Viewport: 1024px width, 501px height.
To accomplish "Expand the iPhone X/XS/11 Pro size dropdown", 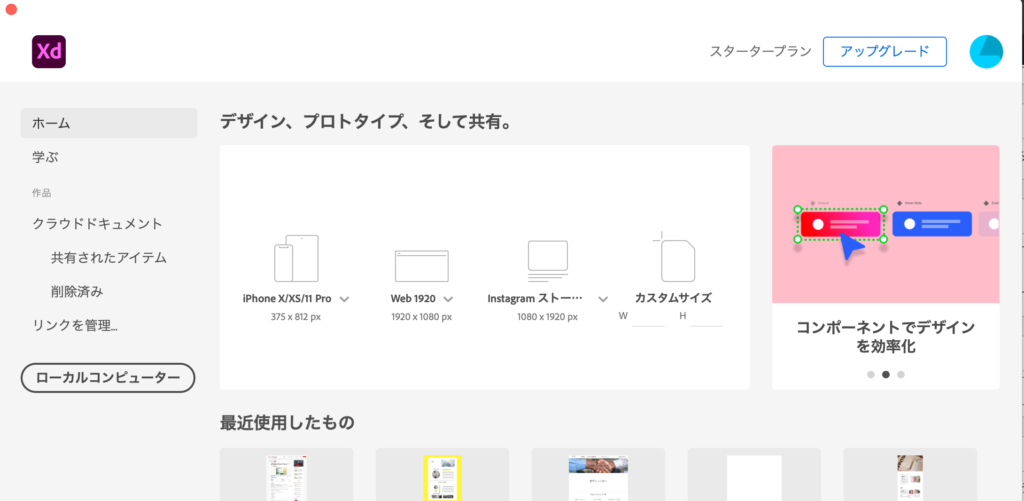I will tap(345, 299).
